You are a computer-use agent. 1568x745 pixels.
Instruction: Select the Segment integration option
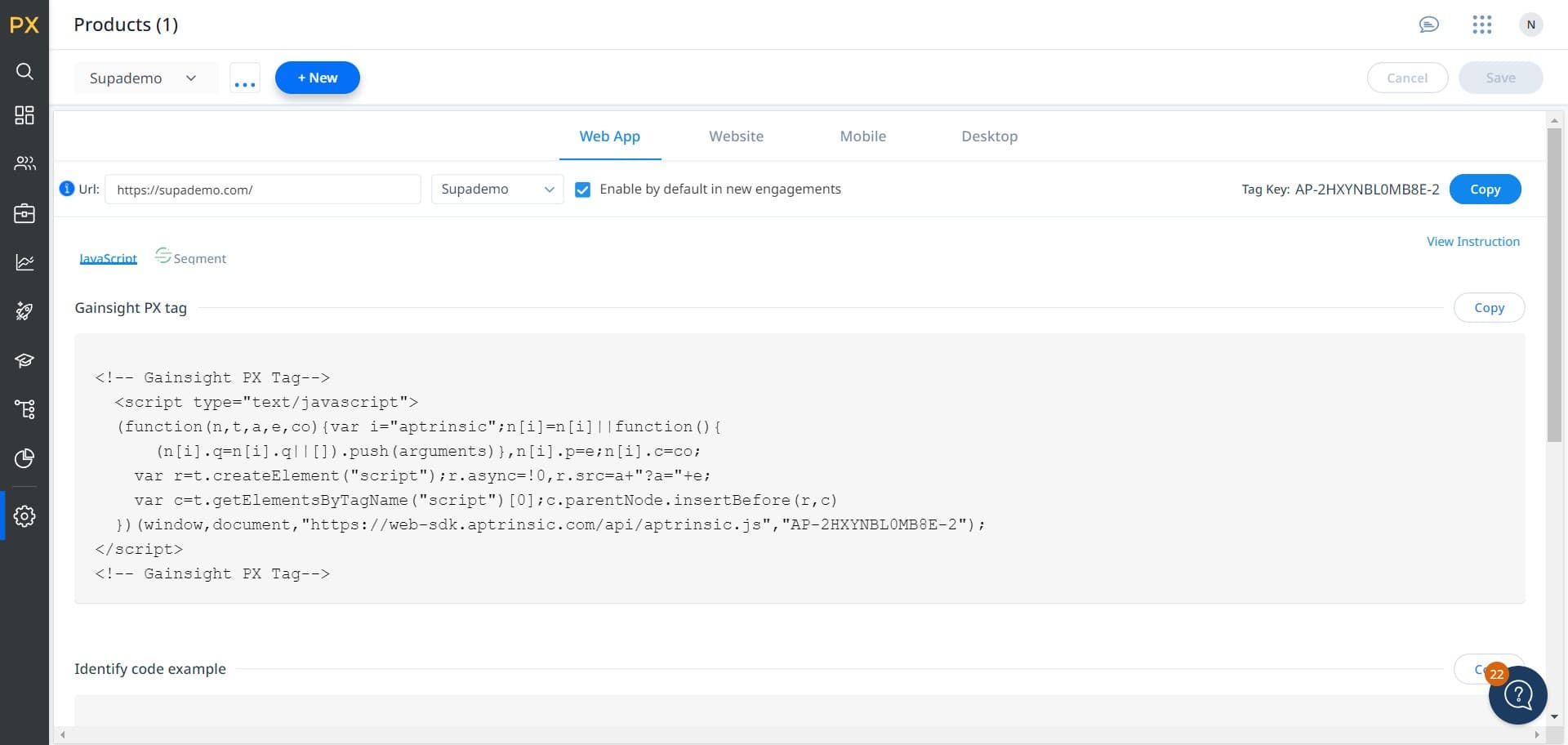click(191, 258)
